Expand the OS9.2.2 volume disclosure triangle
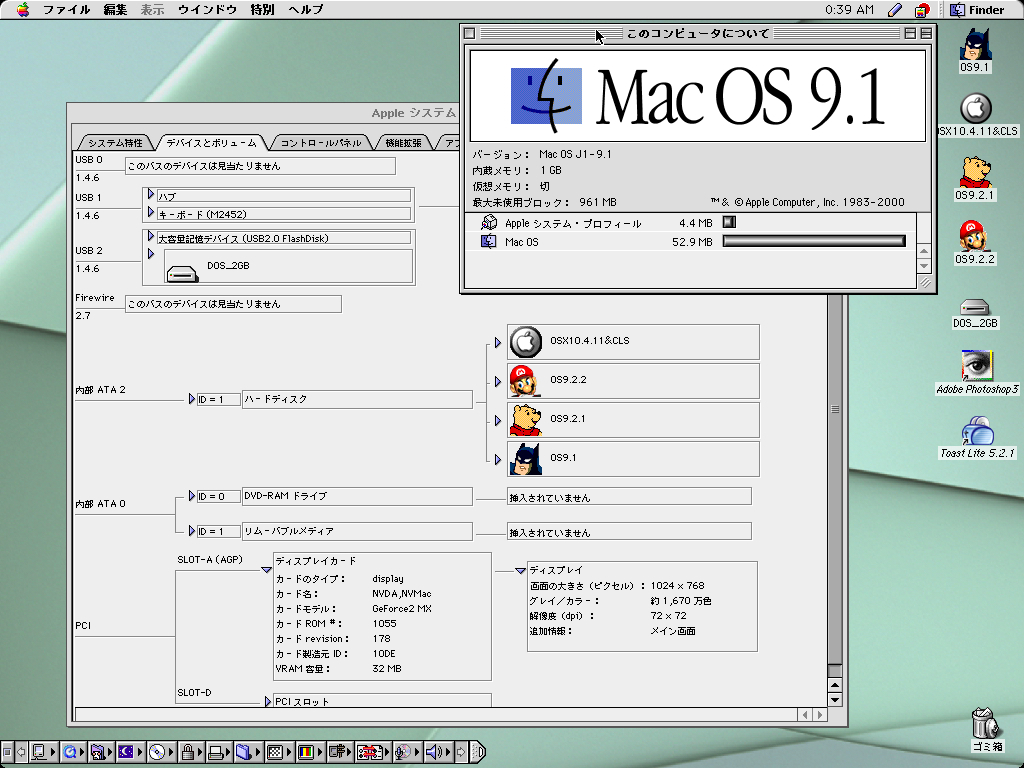This screenshot has height=768, width=1024. coord(498,381)
